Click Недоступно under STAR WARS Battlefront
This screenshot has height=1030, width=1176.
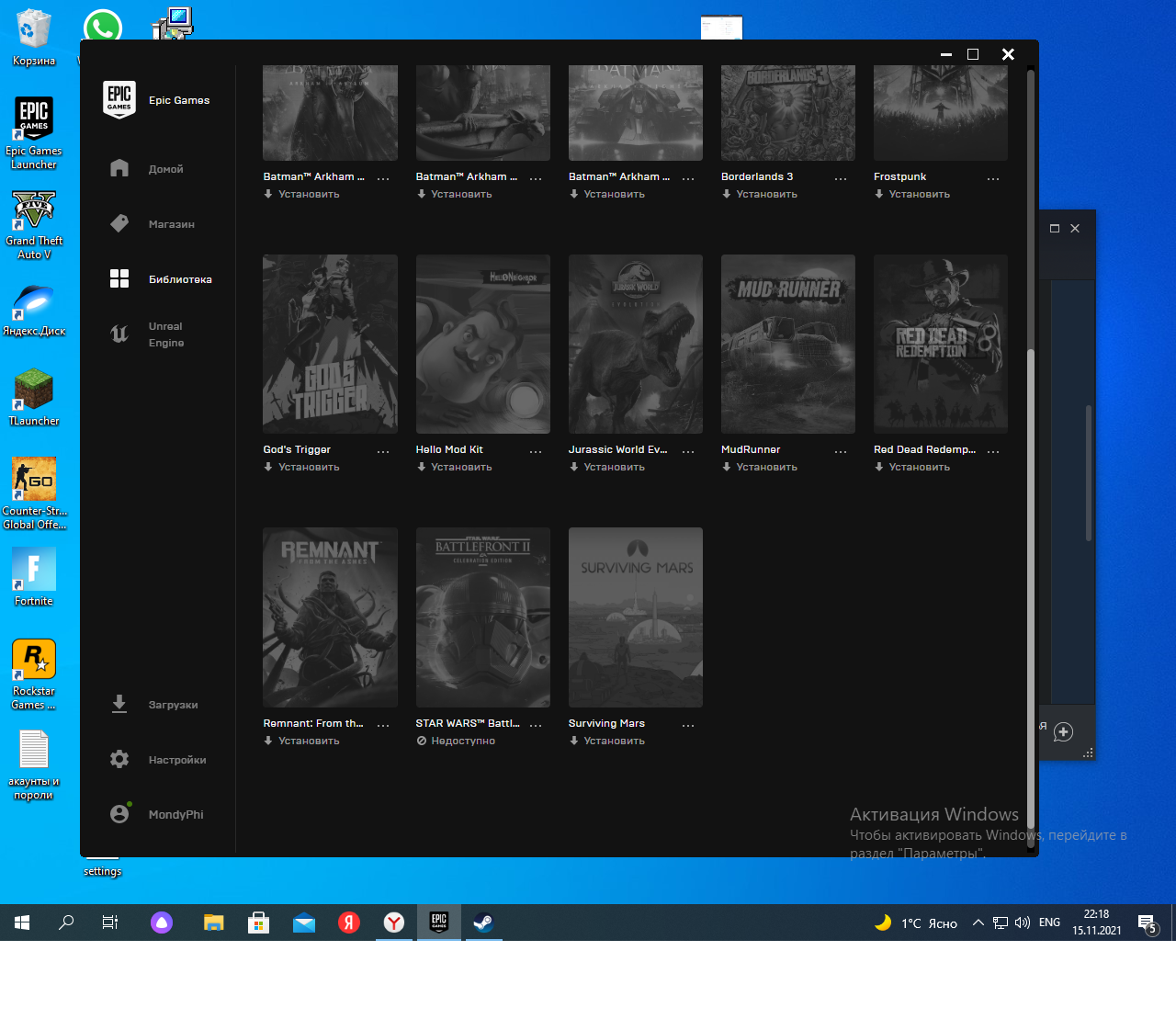pyautogui.click(x=456, y=741)
